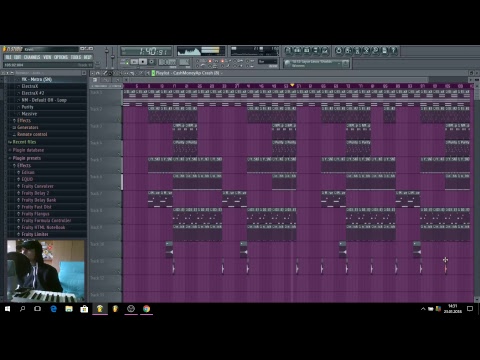Open the CHANNELS menu
Viewport: 480px width, 360px height.
pyautogui.click(x=32, y=57)
